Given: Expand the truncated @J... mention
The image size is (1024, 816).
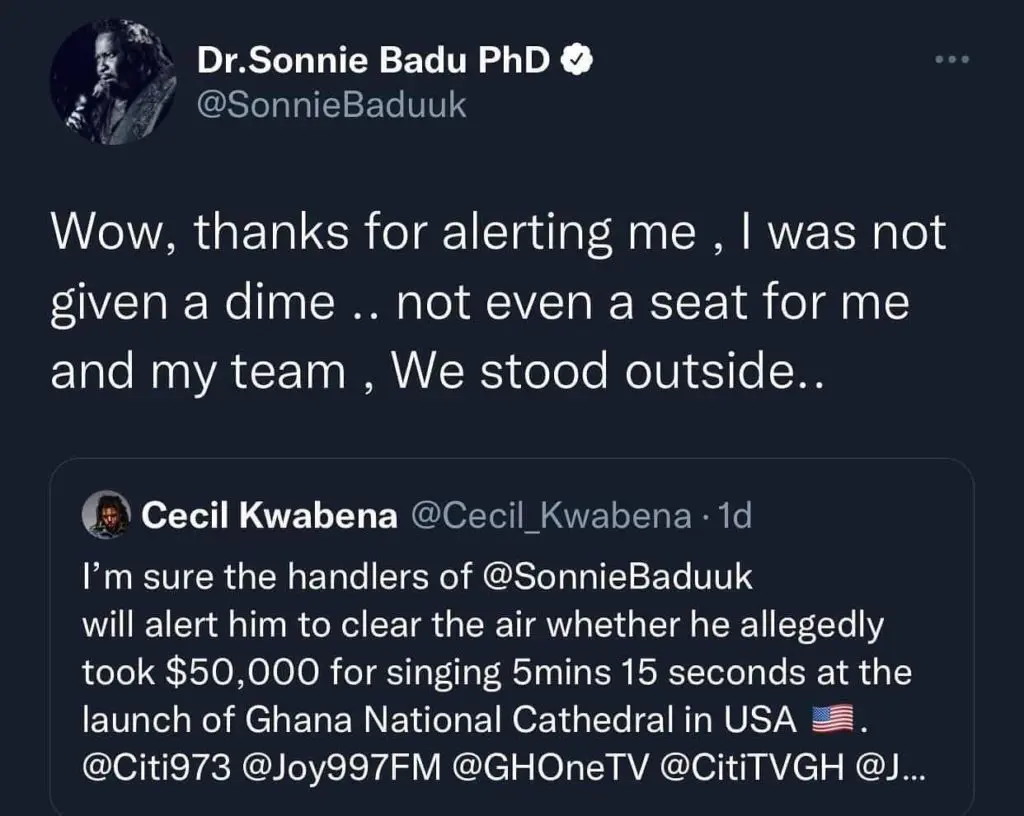Looking at the screenshot, I should pyautogui.click(x=889, y=767).
